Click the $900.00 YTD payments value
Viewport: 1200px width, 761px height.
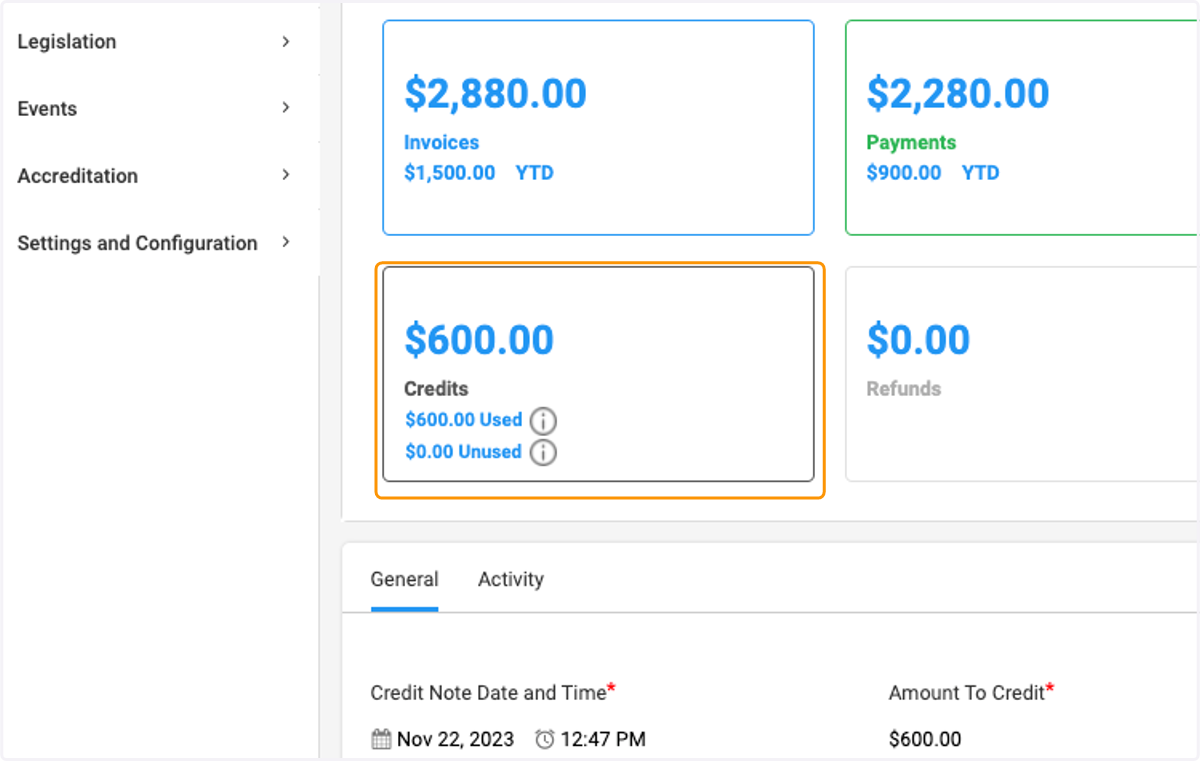tap(933, 173)
